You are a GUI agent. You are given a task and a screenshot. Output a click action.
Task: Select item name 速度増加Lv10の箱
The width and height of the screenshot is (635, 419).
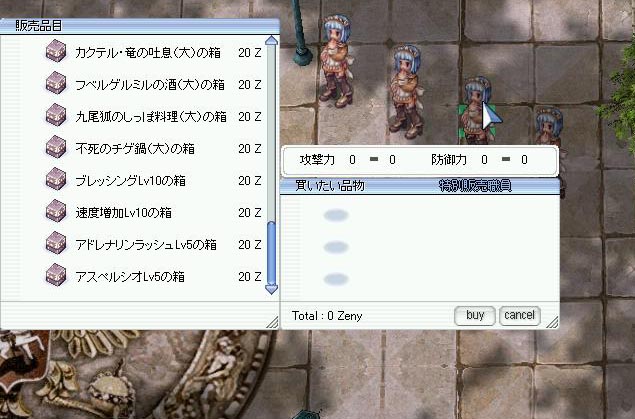pyautogui.click(x=124, y=213)
